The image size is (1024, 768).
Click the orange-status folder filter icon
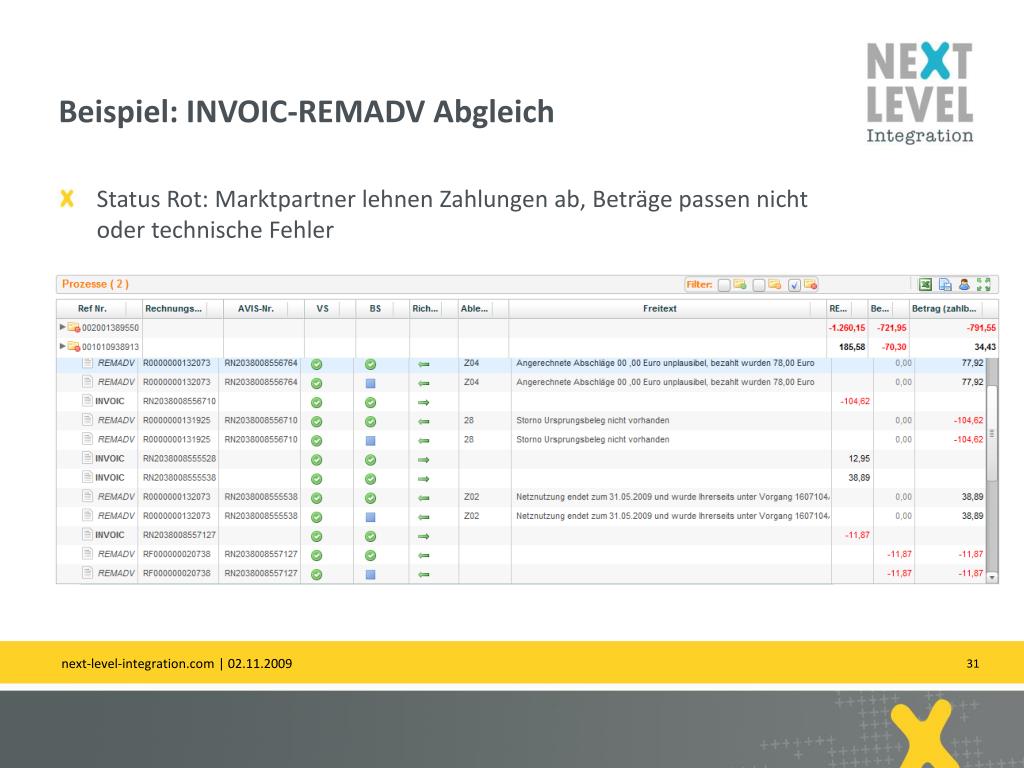click(x=775, y=284)
